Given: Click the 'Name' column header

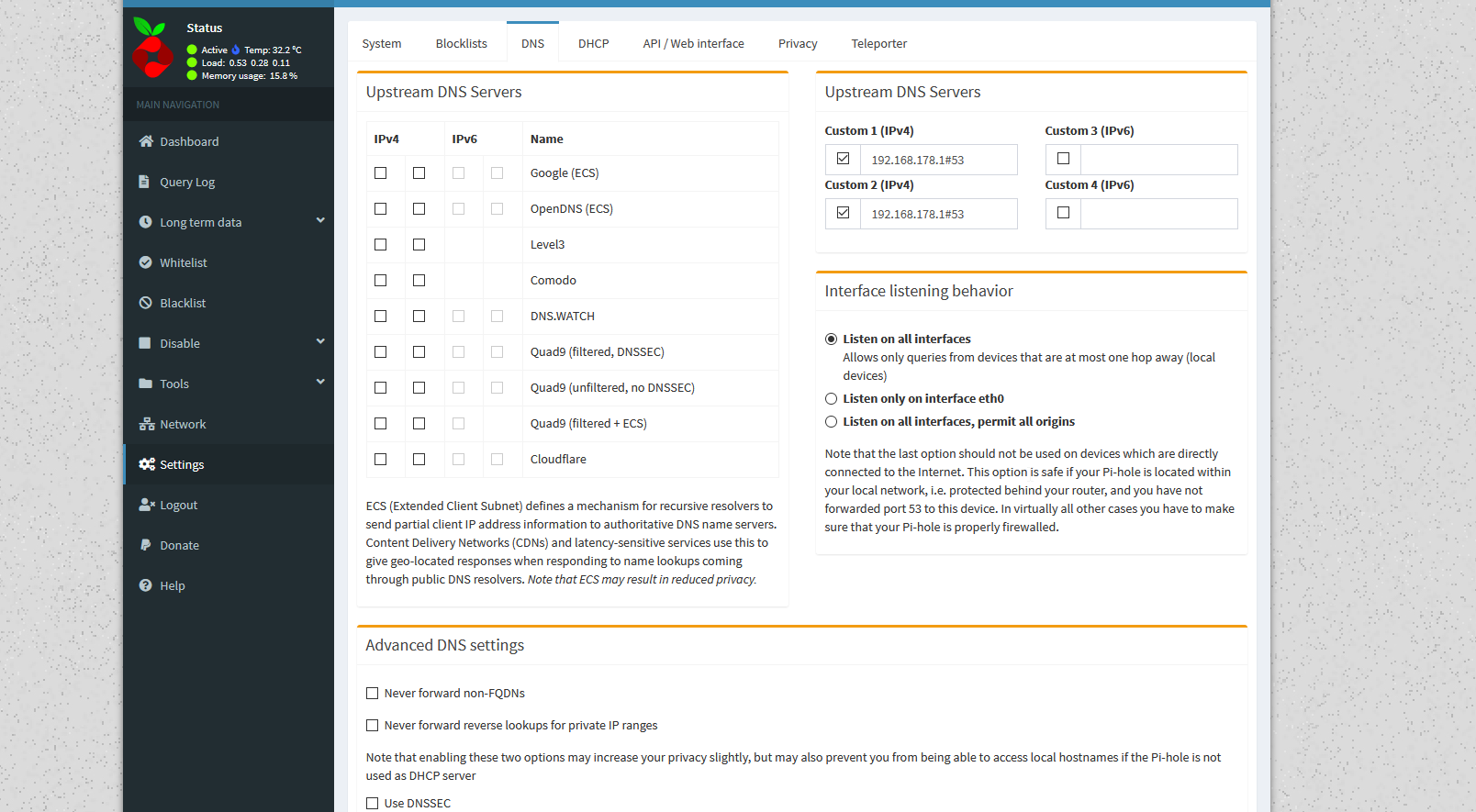Looking at the screenshot, I should (x=547, y=139).
